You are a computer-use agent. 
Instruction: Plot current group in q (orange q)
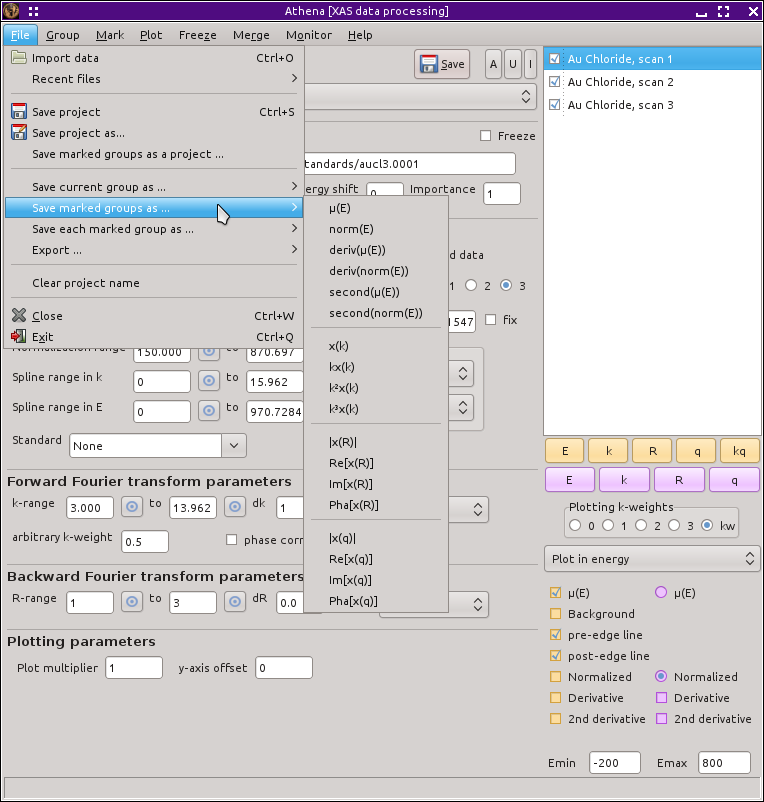[696, 451]
